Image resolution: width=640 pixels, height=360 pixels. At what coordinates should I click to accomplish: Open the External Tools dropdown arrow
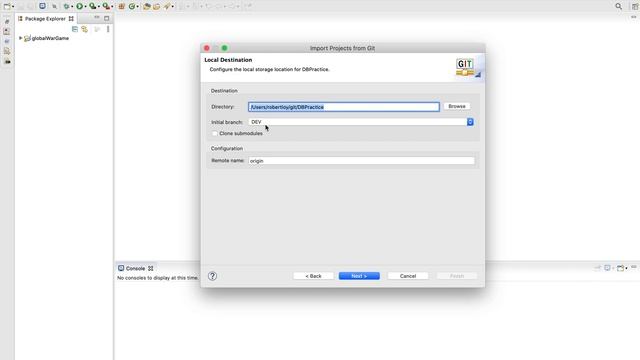[112, 7]
